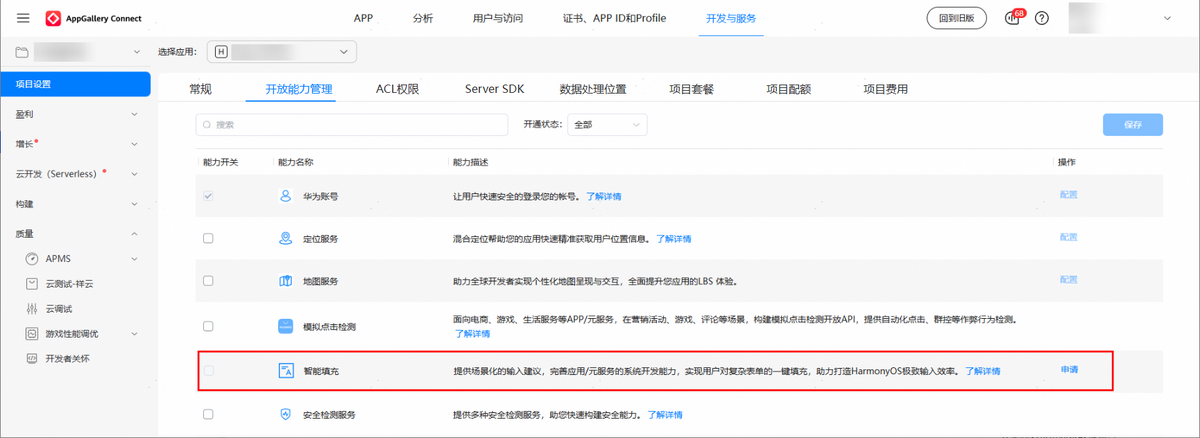This screenshot has height=438, width=1200.
Task: Click the 安全检测服务 shield icon
Action: [284, 414]
